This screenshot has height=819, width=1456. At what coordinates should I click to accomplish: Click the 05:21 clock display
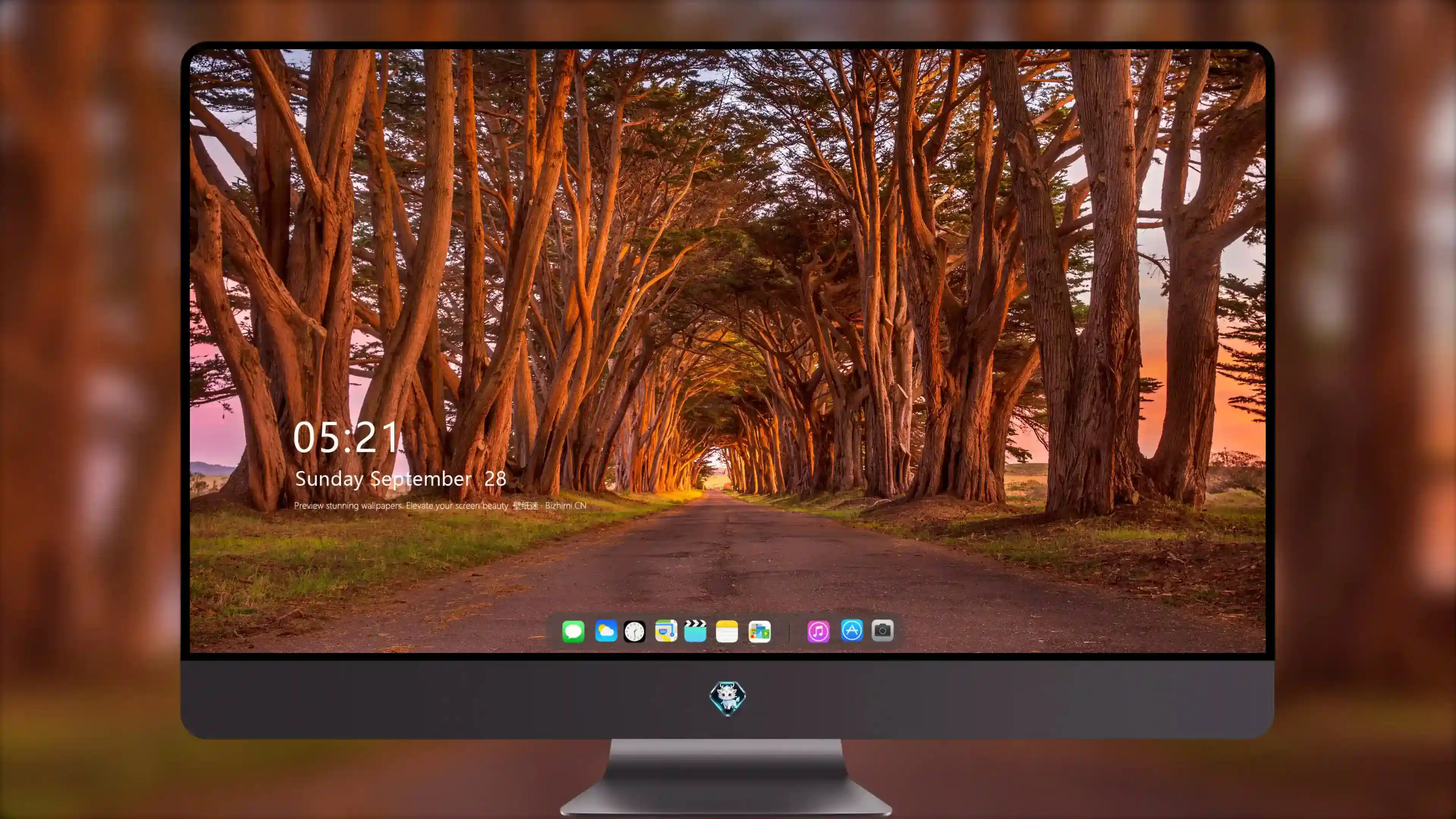346,438
